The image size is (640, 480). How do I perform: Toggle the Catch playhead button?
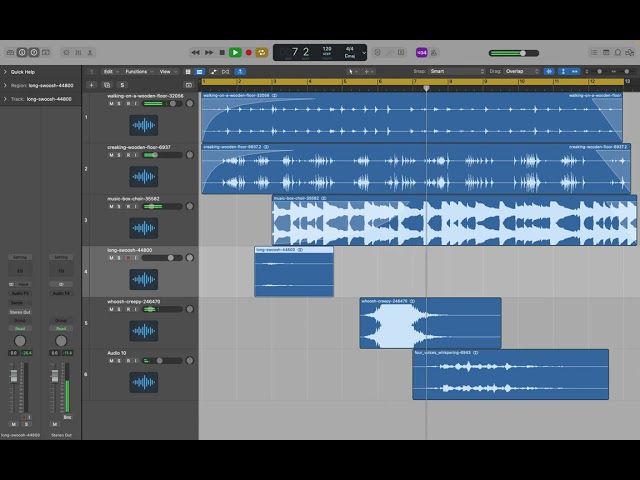pyautogui.click(x=240, y=72)
